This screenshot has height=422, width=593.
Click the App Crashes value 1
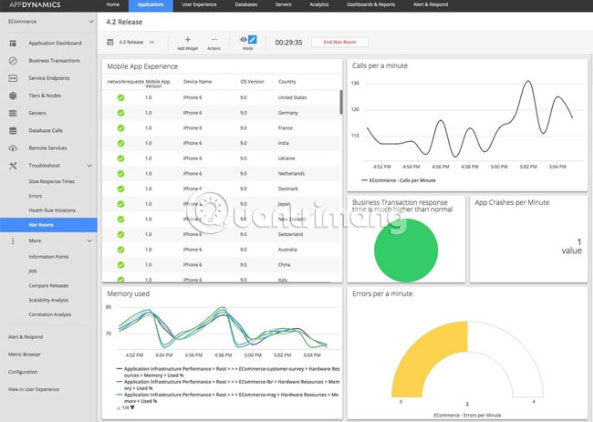[x=579, y=242]
